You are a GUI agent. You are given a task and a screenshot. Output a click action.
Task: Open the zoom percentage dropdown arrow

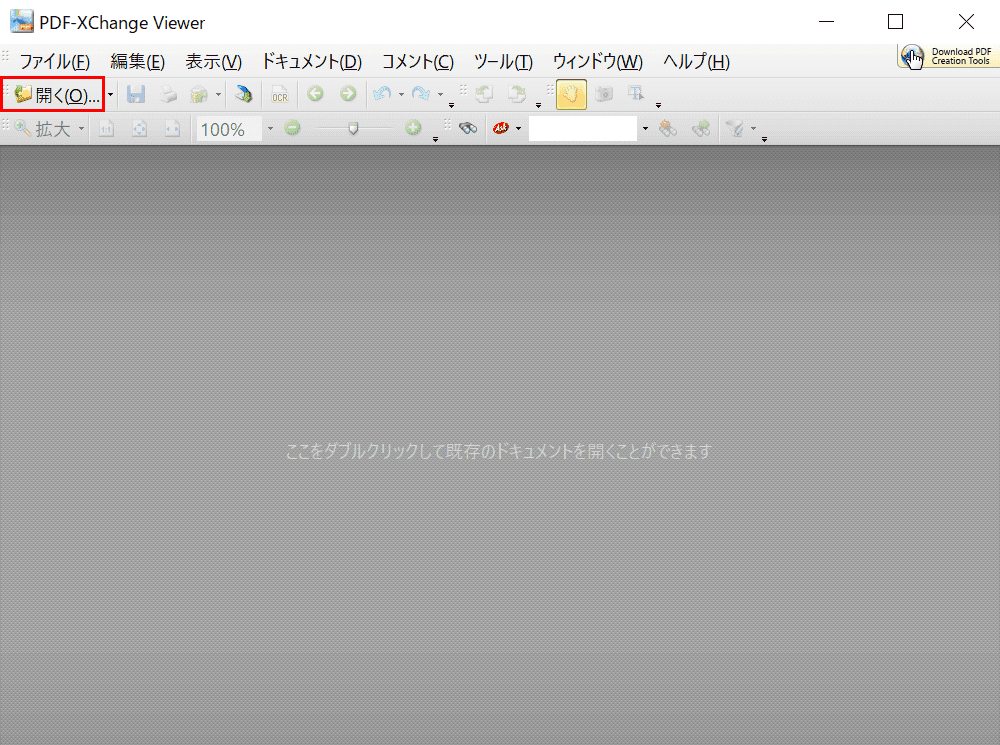(270, 129)
